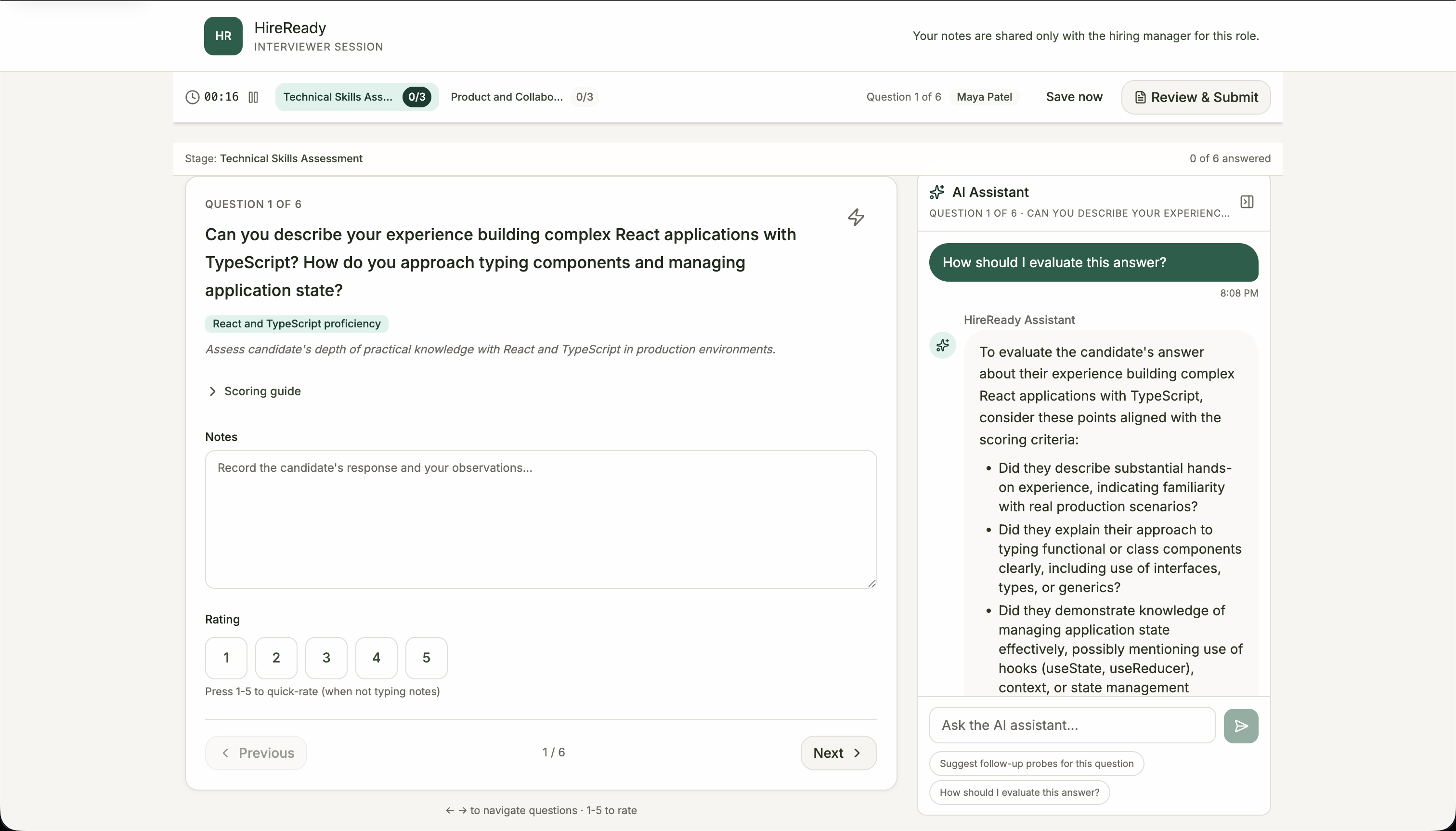Screen dimensions: 1456x831
Task: Click the clock icon beside the timer
Action: tap(192, 97)
